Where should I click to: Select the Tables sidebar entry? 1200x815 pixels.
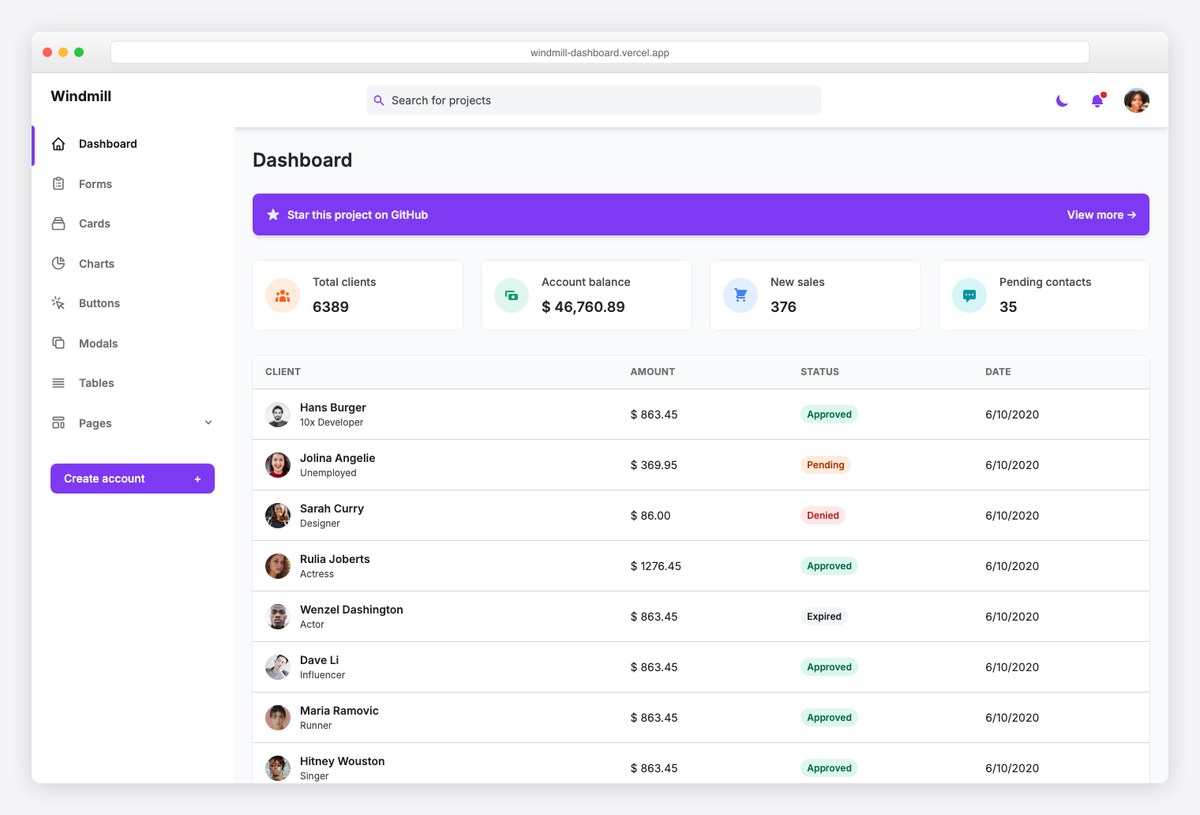tap(96, 383)
